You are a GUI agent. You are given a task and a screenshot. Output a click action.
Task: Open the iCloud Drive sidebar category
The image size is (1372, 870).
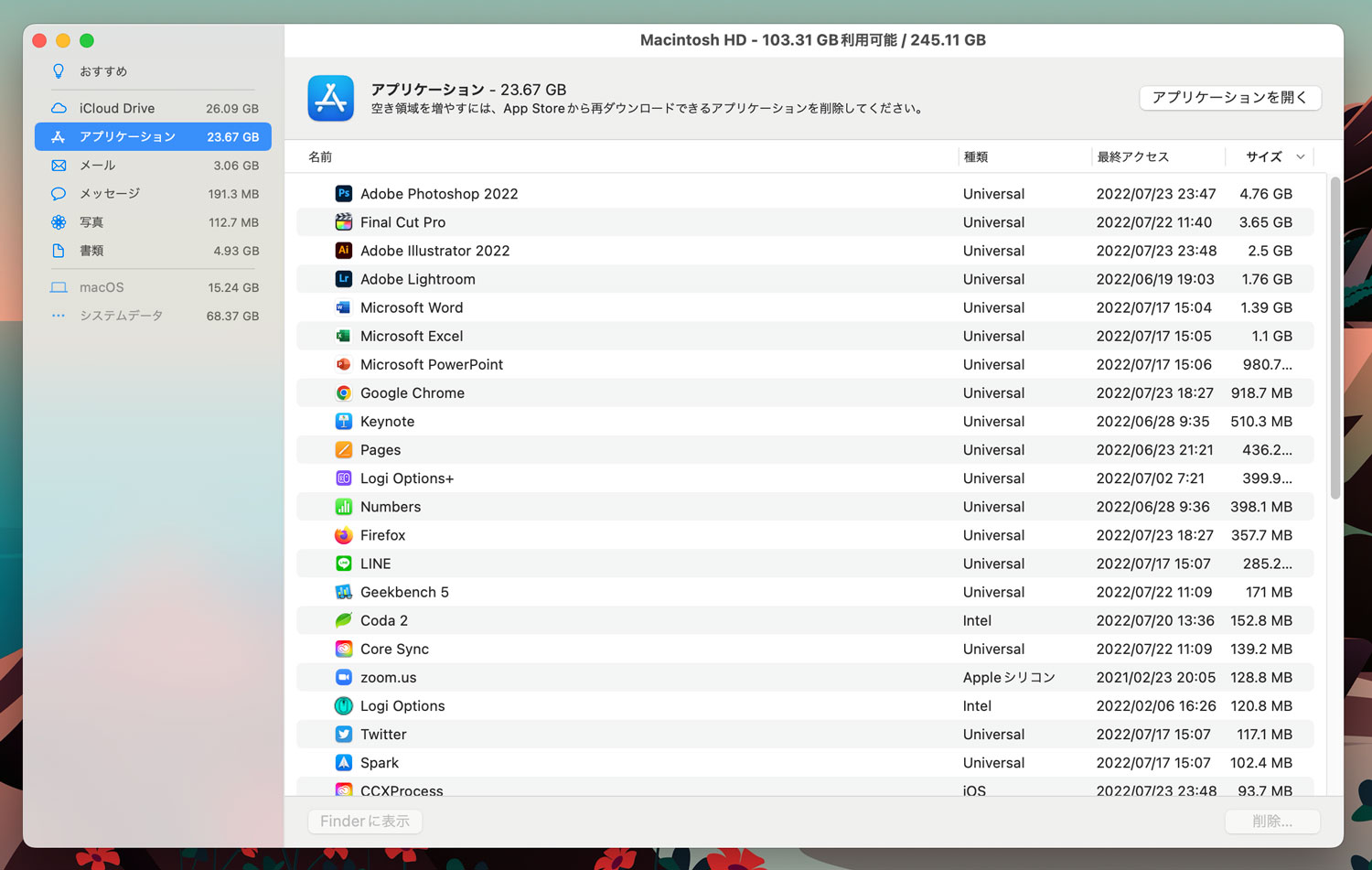tap(153, 108)
